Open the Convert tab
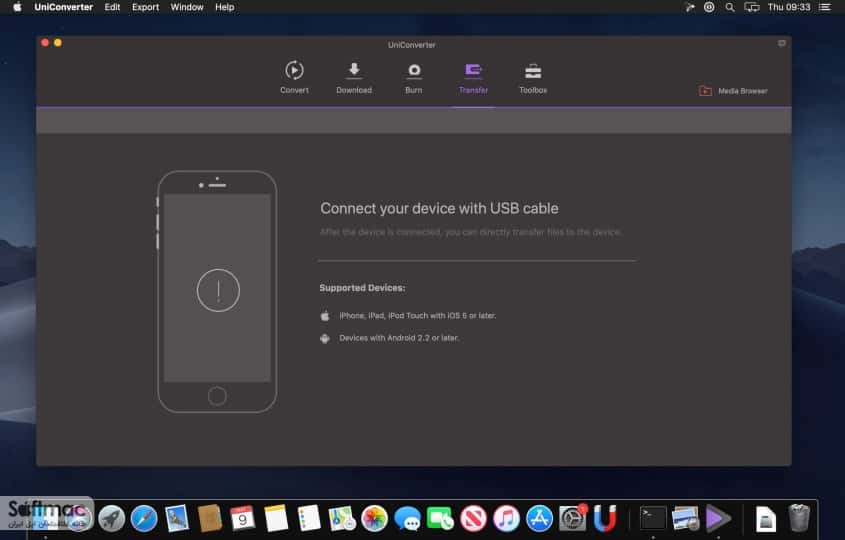The width and height of the screenshot is (845, 540). coord(294,78)
